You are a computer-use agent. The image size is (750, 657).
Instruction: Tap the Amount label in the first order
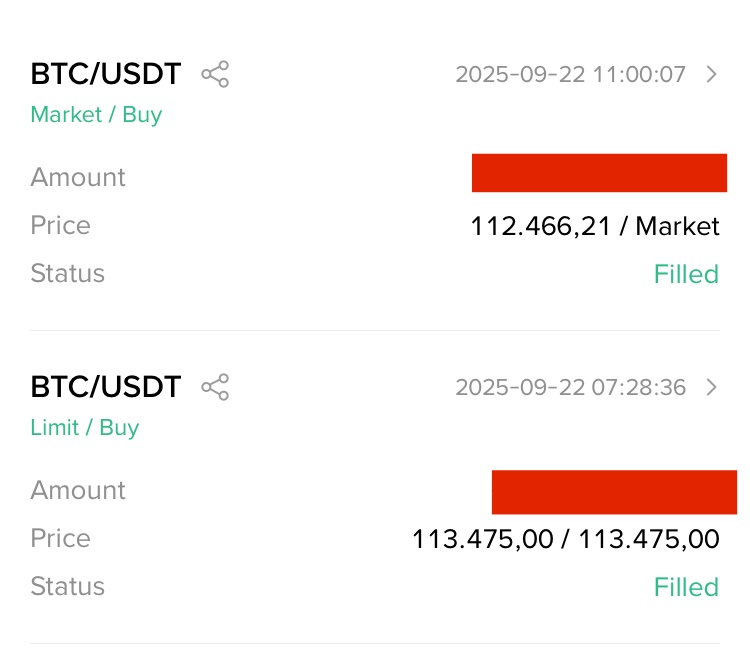coord(78,177)
